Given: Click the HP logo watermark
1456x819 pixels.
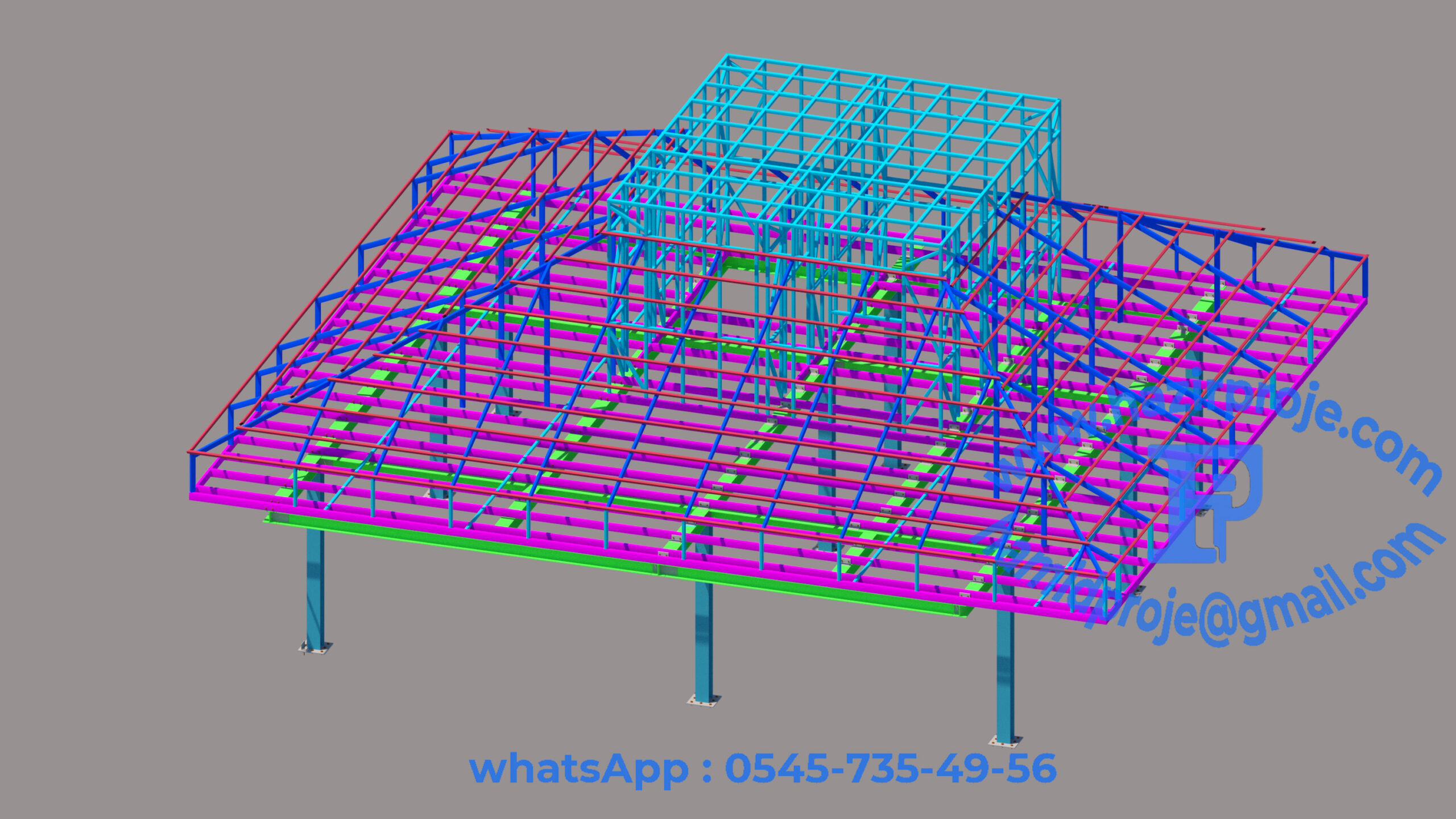Looking at the screenshot, I should (x=1206, y=503).
